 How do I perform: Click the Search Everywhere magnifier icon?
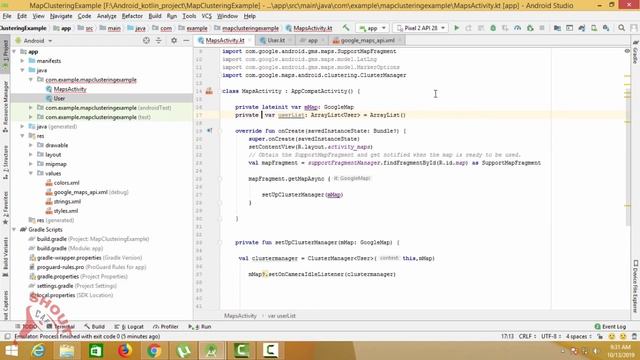pyautogui.click(x=621, y=28)
